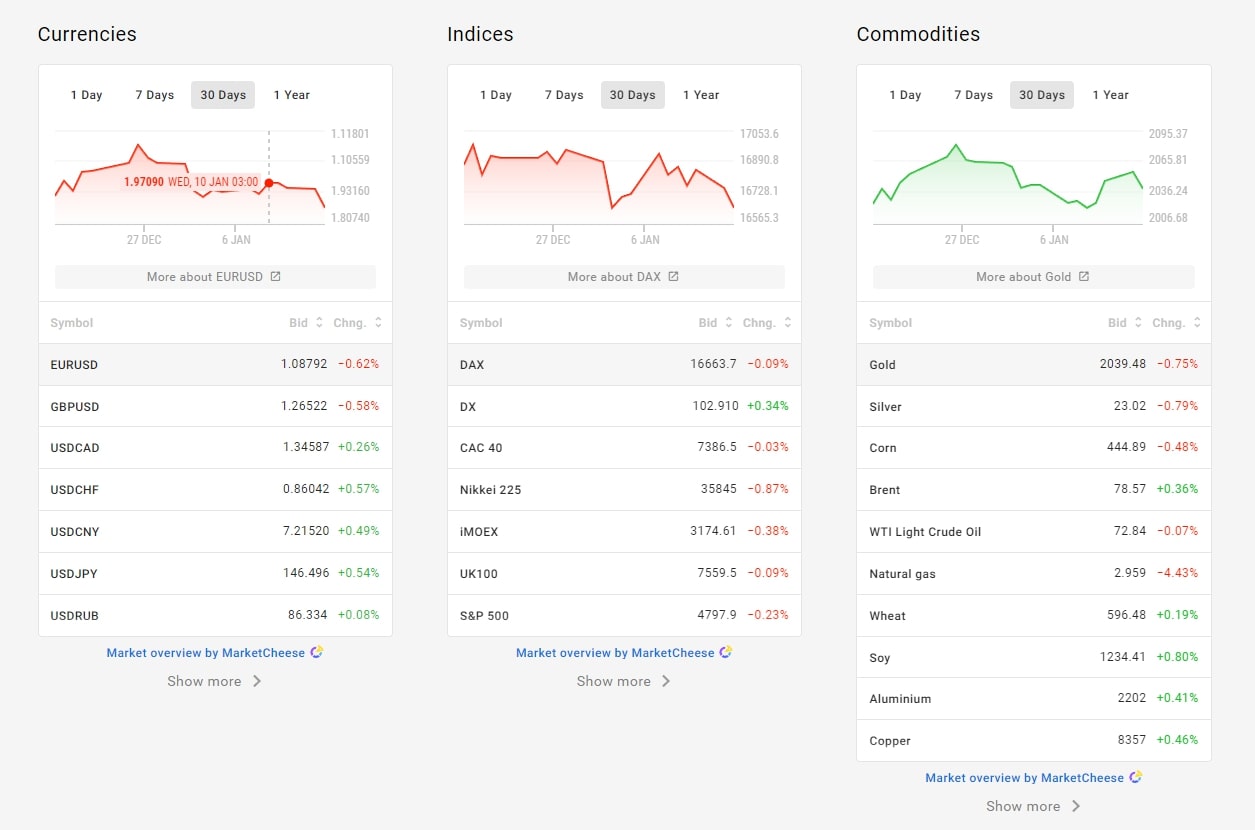Viewport: 1255px width, 830px height.
Task: Click Symbol column header in Currencies table
Action: pos(72,323)
